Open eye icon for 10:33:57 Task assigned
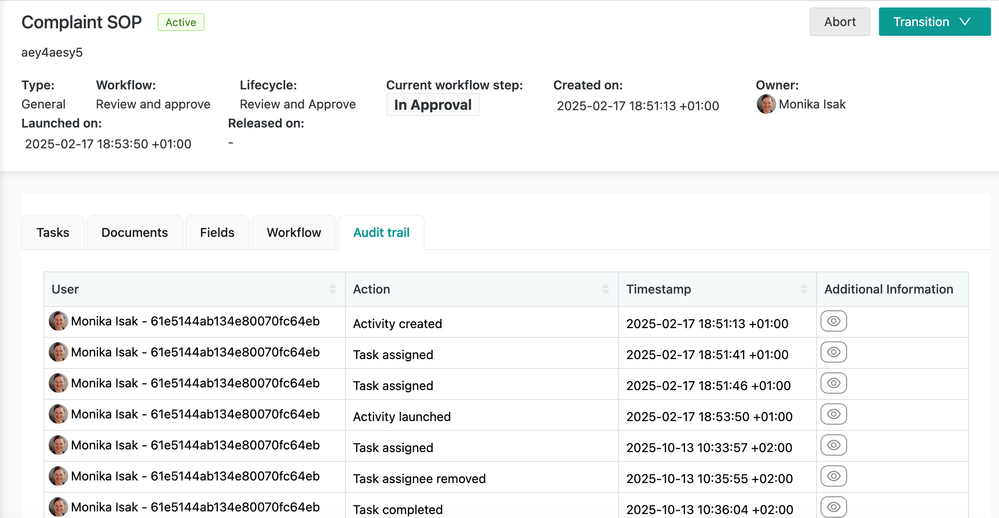 (x=834, y=446)
